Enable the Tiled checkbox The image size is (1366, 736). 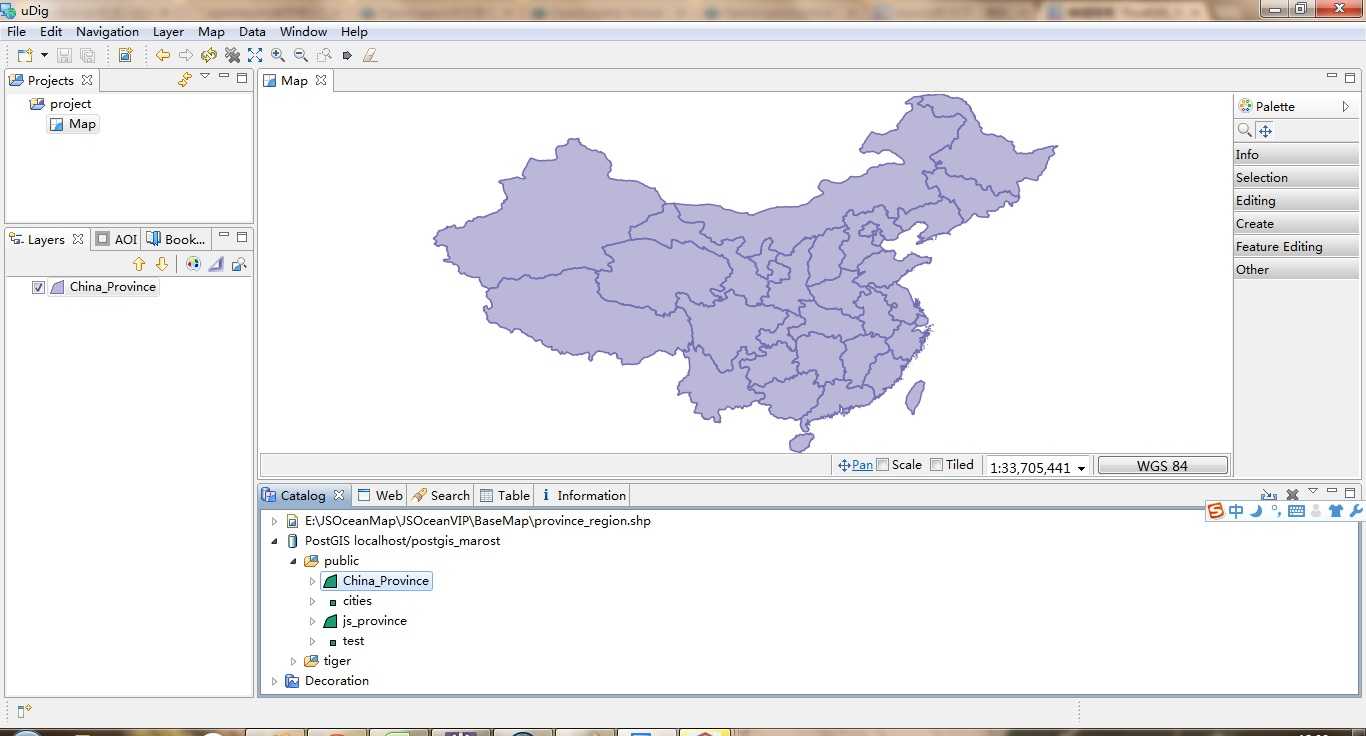936,464
